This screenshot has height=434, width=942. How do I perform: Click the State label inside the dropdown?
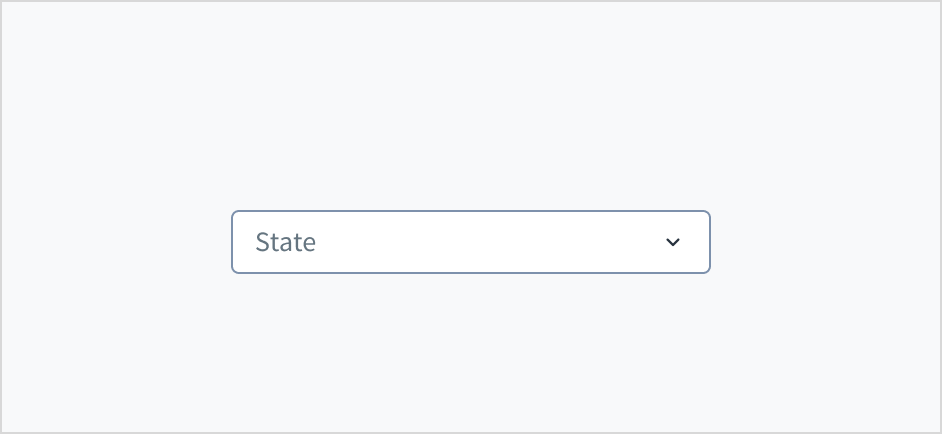point(286,242)
